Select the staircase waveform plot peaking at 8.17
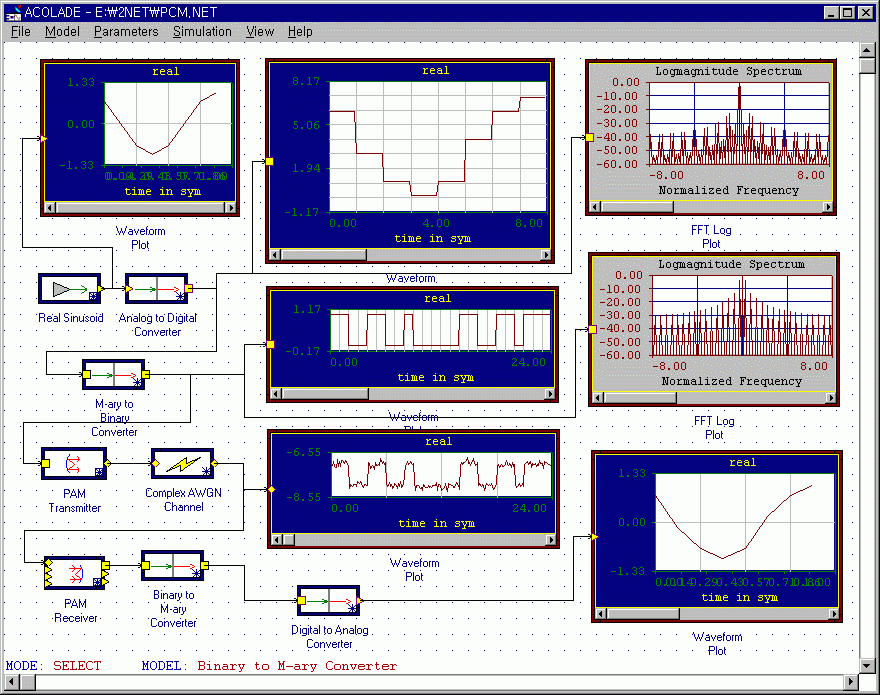The width and height of the screenshot is (880, 695). 410,161
